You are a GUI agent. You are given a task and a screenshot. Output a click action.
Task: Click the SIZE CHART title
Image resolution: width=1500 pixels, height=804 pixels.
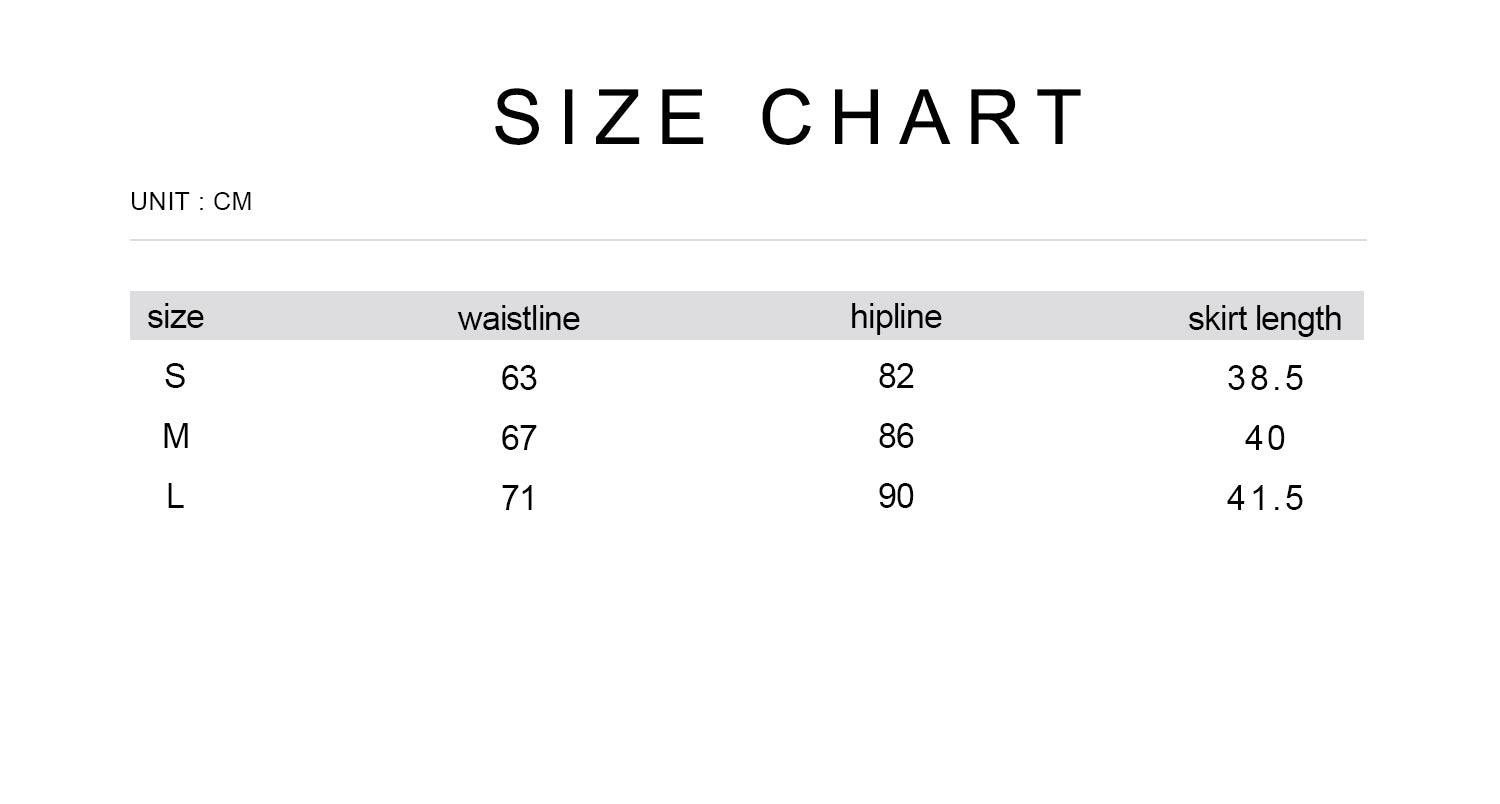coord(789,117)
